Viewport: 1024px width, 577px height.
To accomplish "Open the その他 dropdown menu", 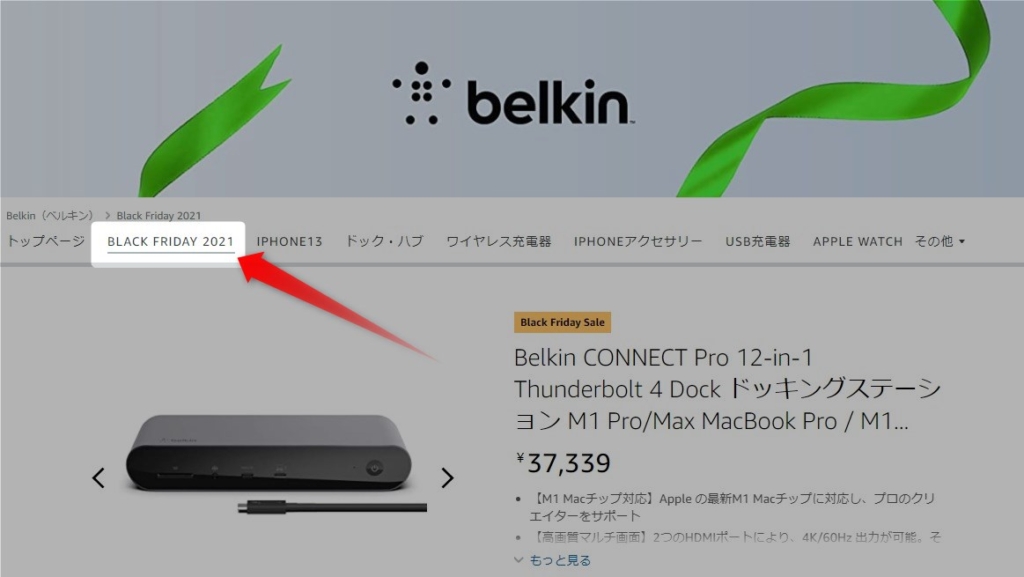I will click(x=940, y=242).
